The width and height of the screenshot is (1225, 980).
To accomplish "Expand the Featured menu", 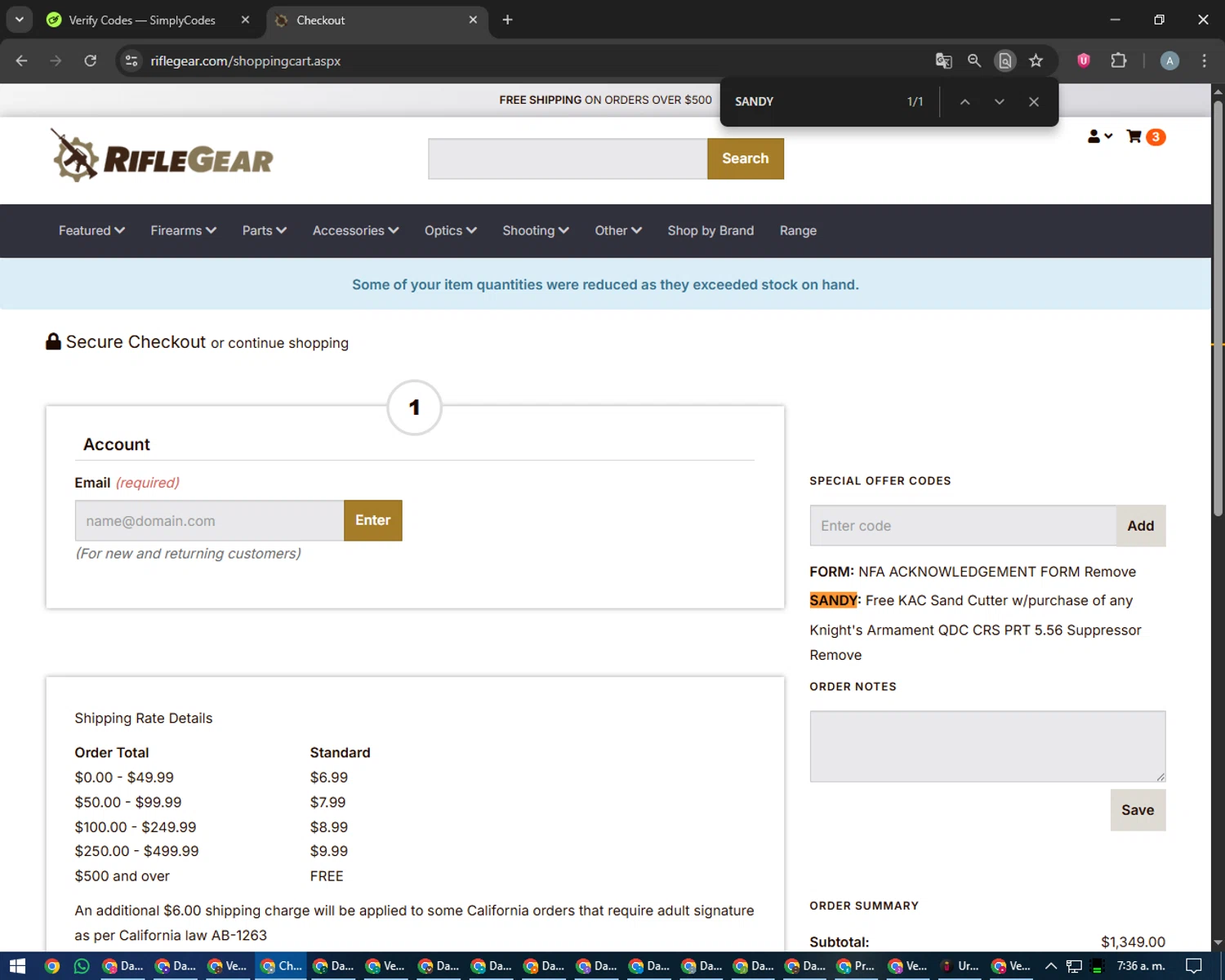I will point(91,230).
